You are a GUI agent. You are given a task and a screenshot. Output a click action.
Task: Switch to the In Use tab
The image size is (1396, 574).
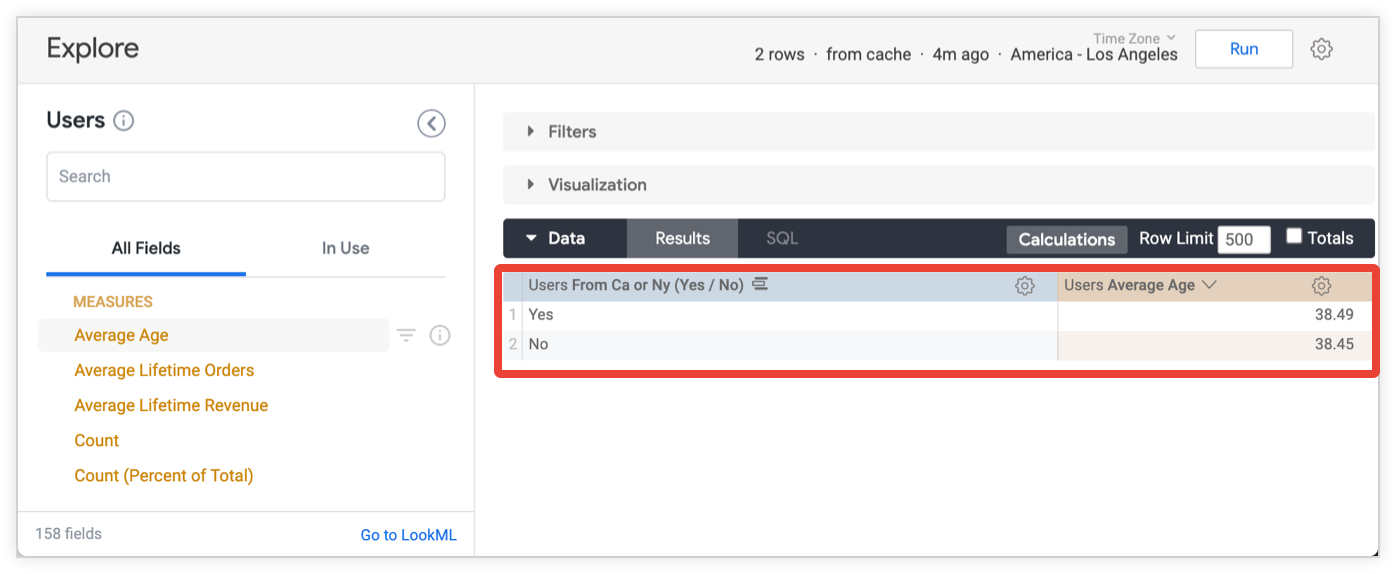(345, 248)
